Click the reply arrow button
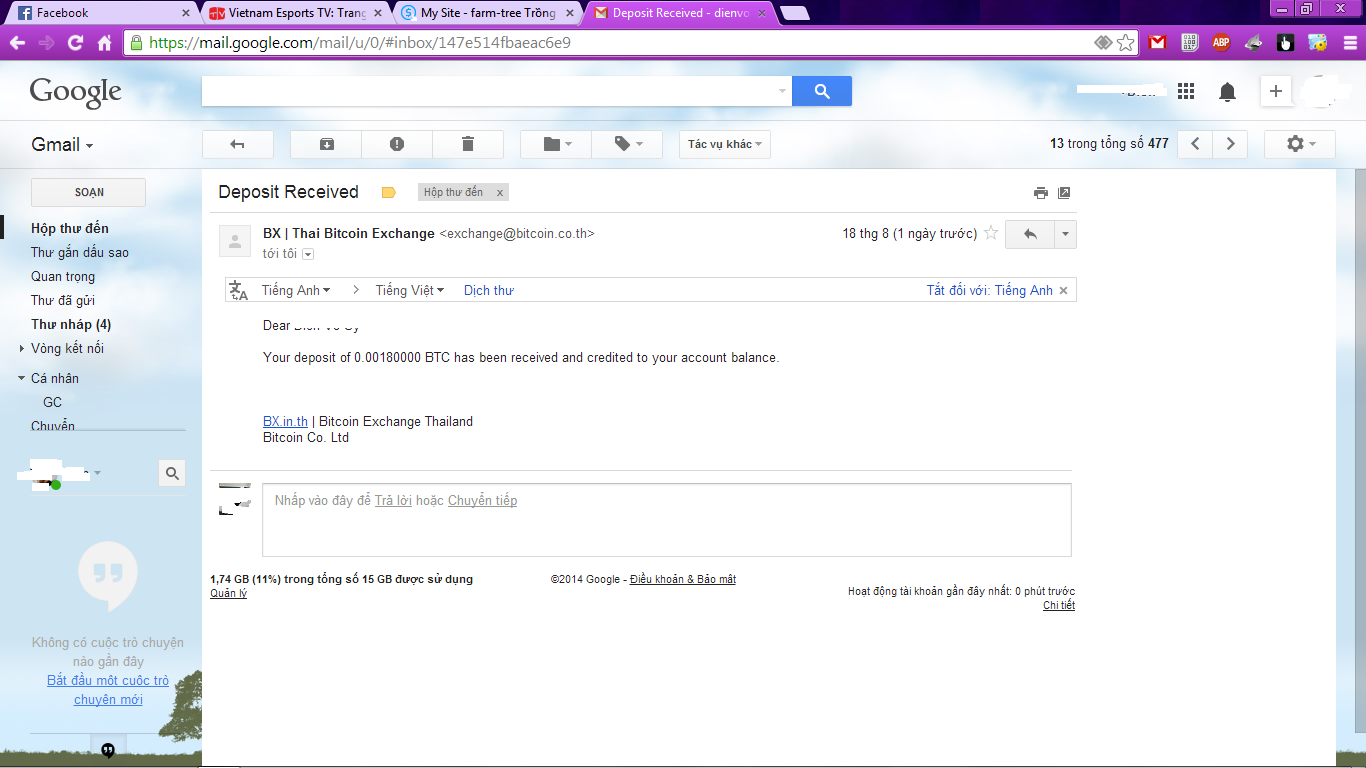 click(1030, 234)
